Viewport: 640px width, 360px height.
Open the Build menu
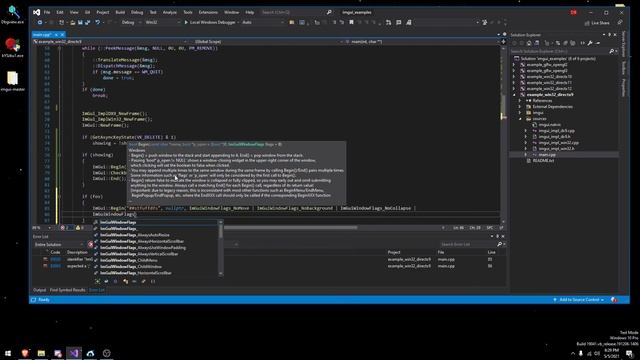(x=120, y=12)
